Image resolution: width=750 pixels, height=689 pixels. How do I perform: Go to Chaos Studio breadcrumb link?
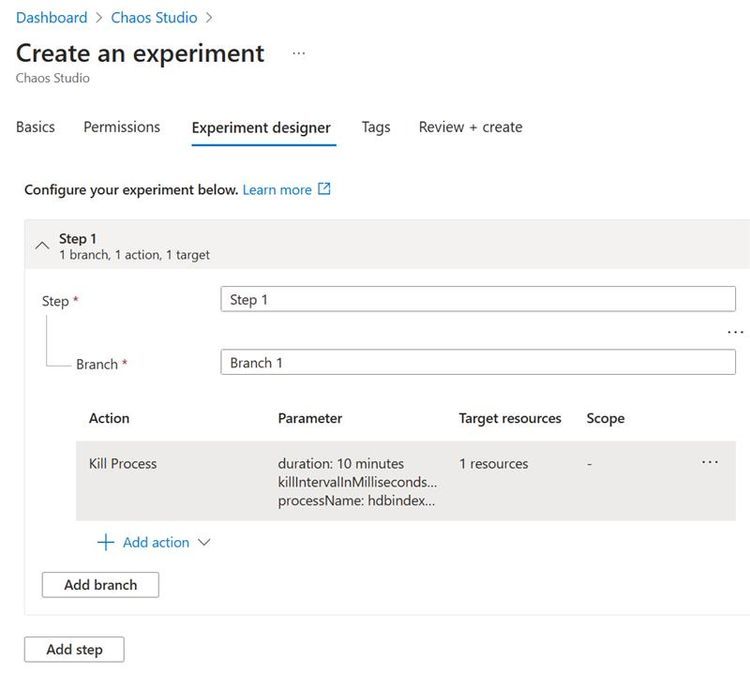click(154, 17)
